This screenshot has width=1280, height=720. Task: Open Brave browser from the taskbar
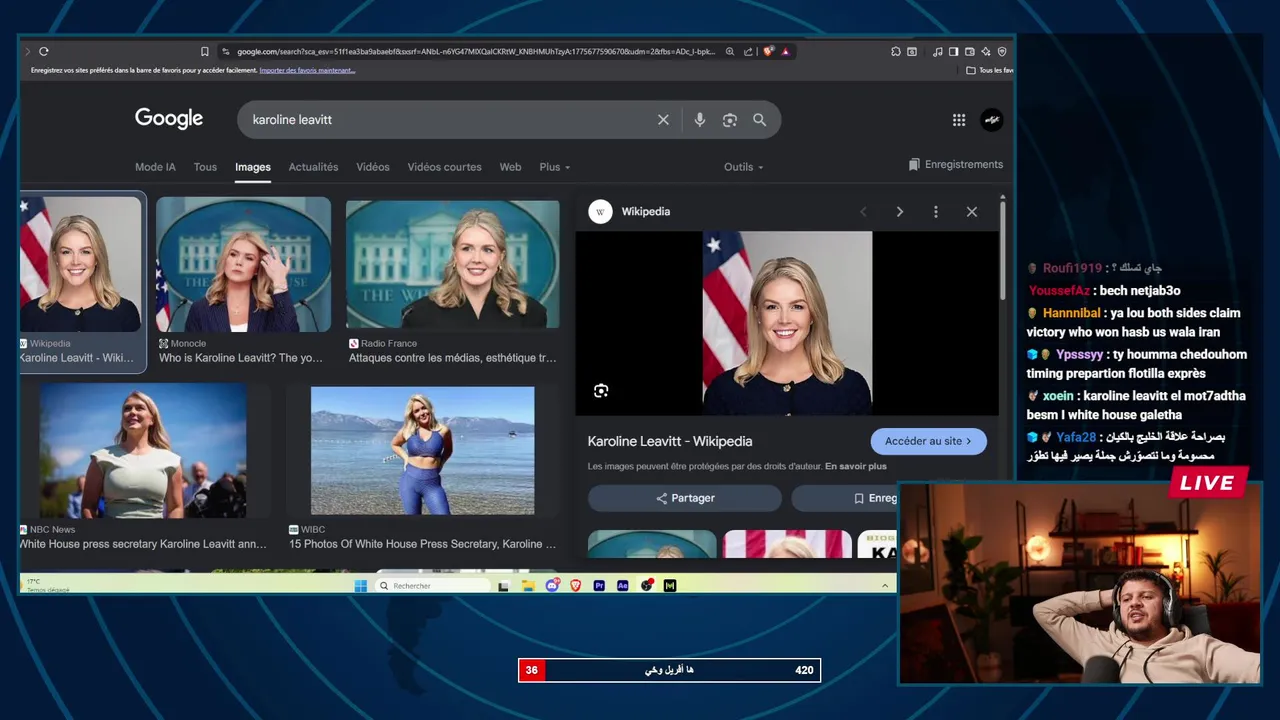click(575, 586)
